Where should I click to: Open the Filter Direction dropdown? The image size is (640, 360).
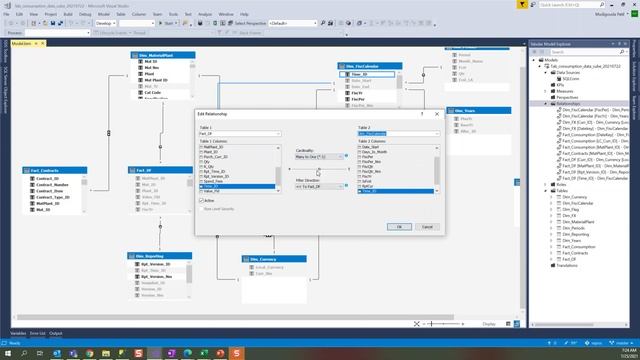click(x=319, y=187)
